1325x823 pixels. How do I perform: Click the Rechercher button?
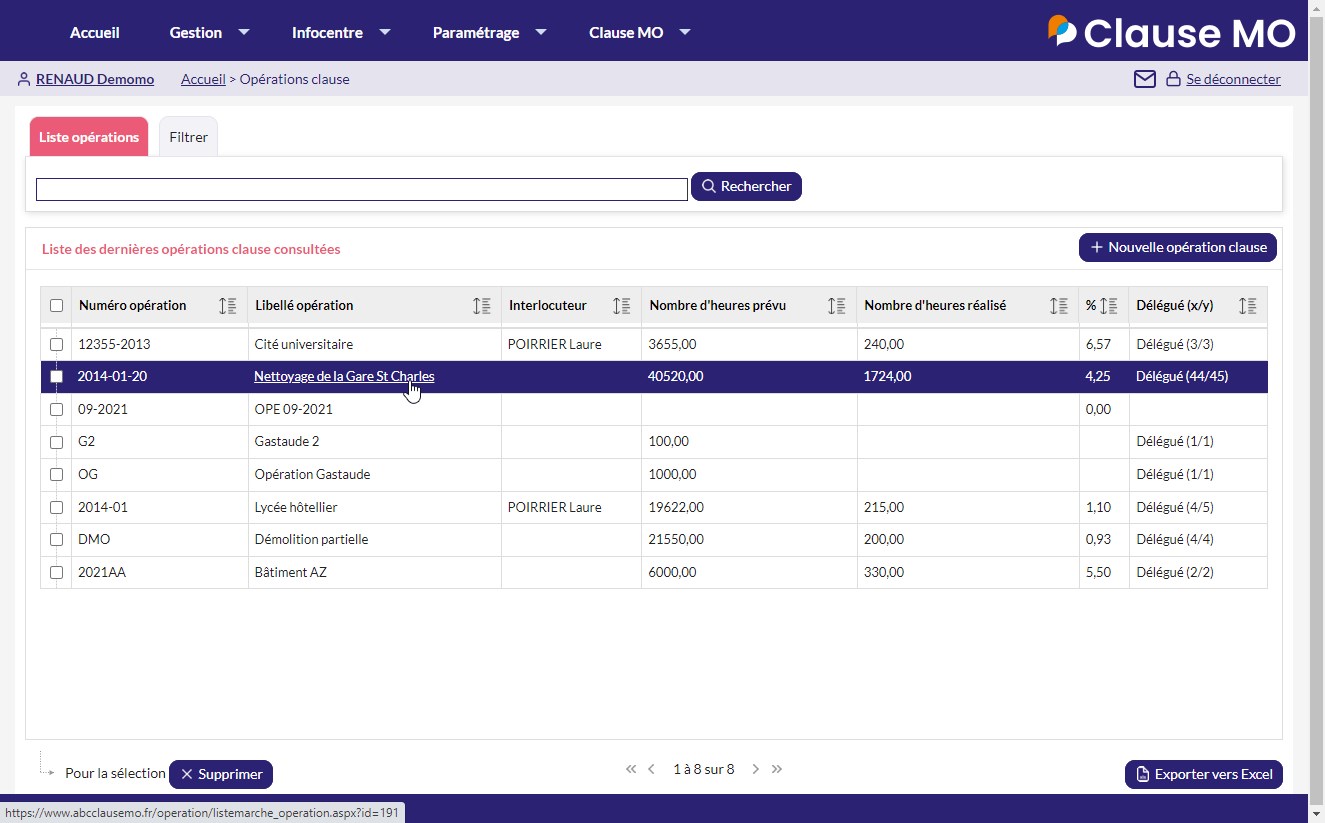[746, 186]
